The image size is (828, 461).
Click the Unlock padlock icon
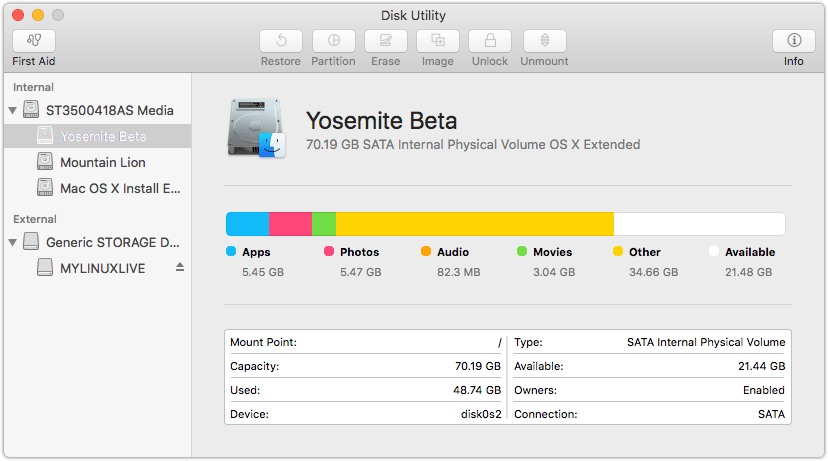click(x=490, y=41)
